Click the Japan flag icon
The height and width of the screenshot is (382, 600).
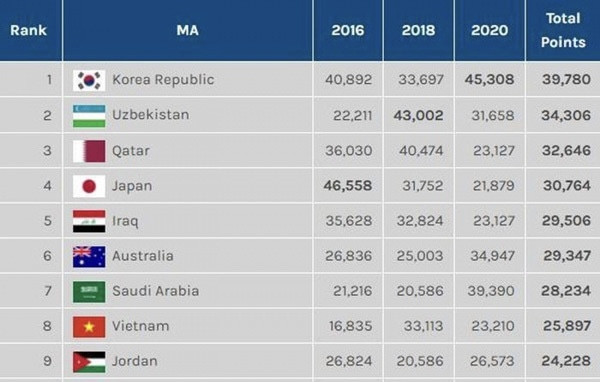[x=89, y=186]
